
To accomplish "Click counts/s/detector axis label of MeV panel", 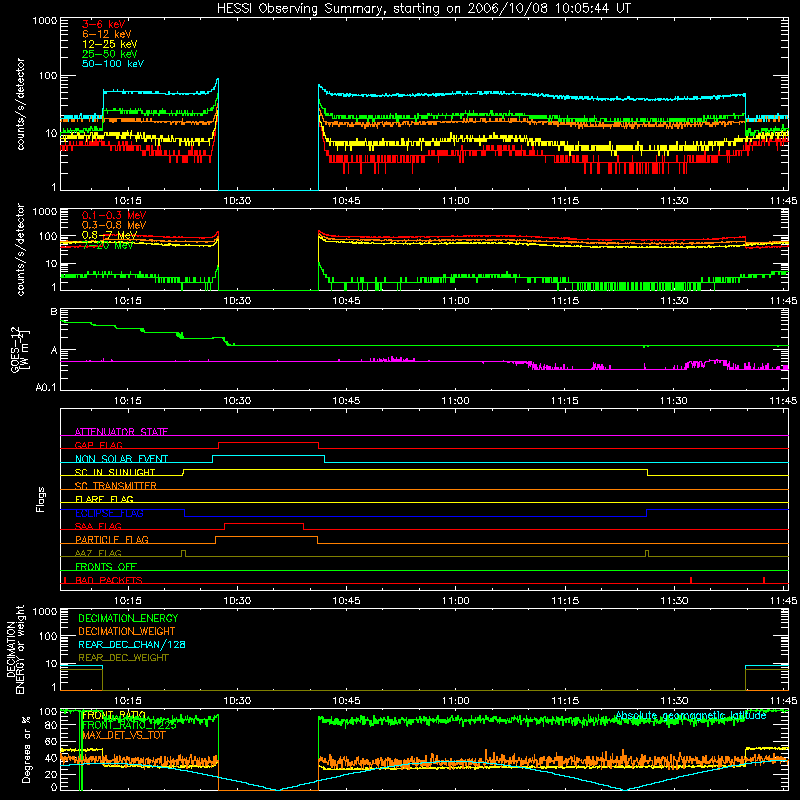I will [20, 249].
